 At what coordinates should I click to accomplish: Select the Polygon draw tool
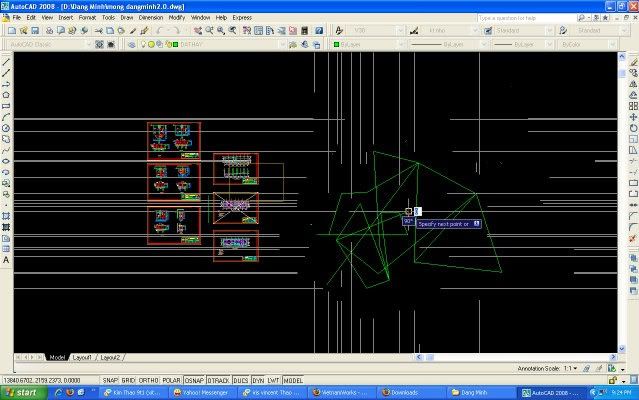(6, 95)
